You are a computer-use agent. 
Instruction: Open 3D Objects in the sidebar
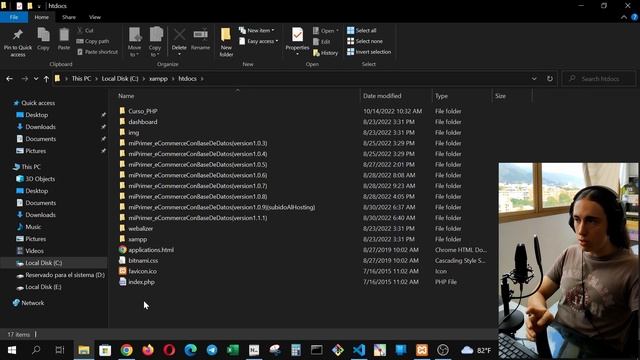point(40,179)
